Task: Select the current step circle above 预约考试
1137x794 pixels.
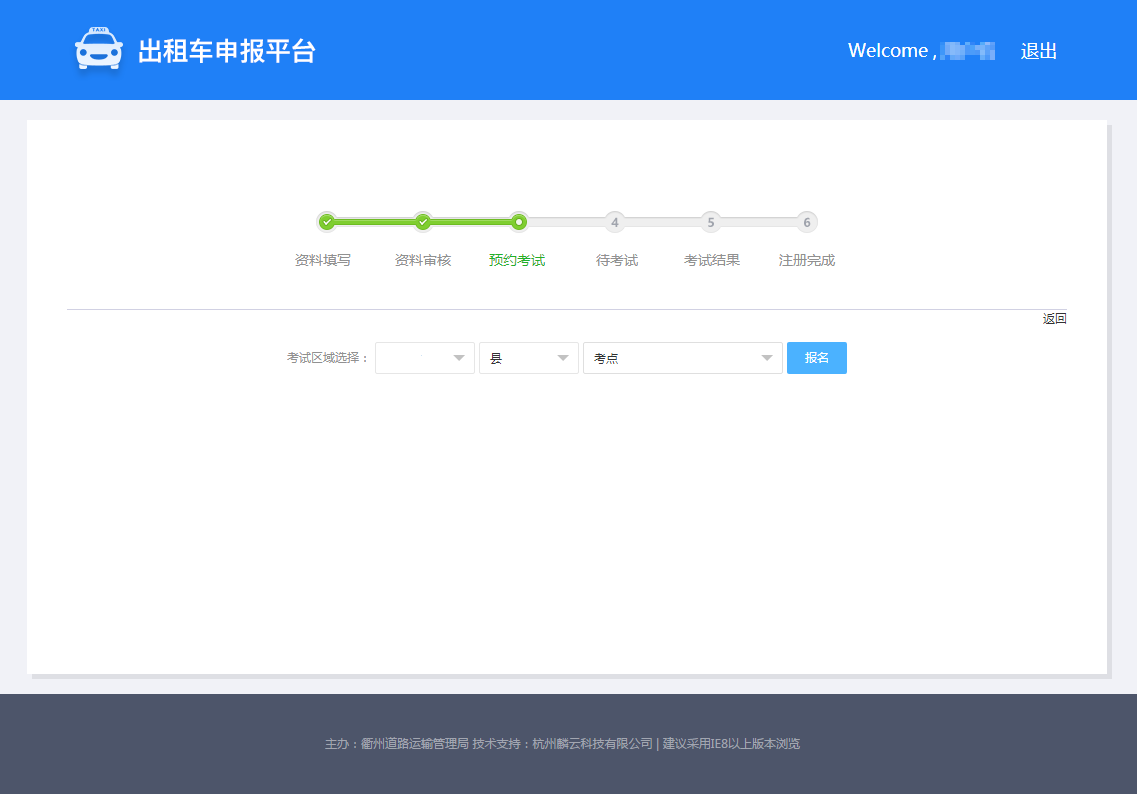Action: tap(518, 222)
